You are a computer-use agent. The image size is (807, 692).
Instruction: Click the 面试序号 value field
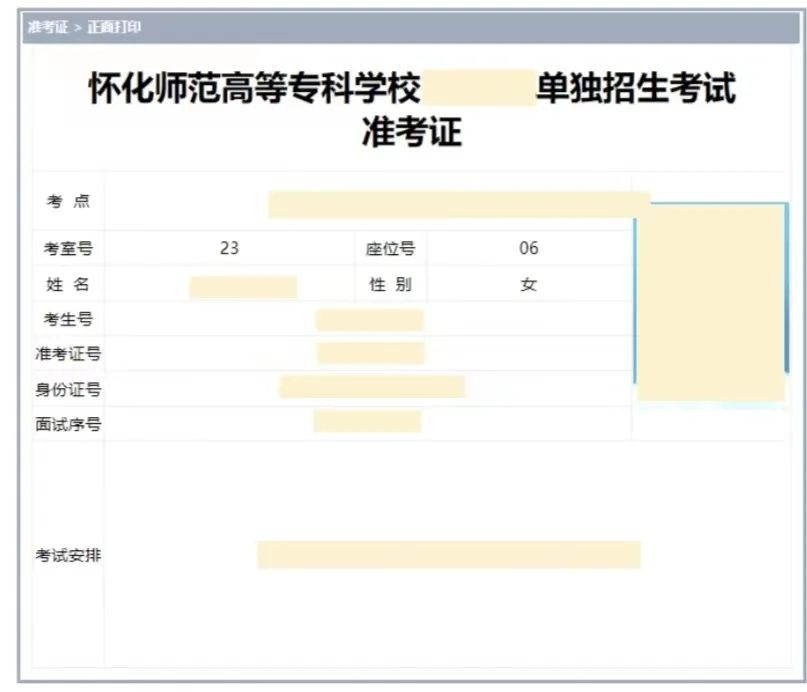coord(367,422)
